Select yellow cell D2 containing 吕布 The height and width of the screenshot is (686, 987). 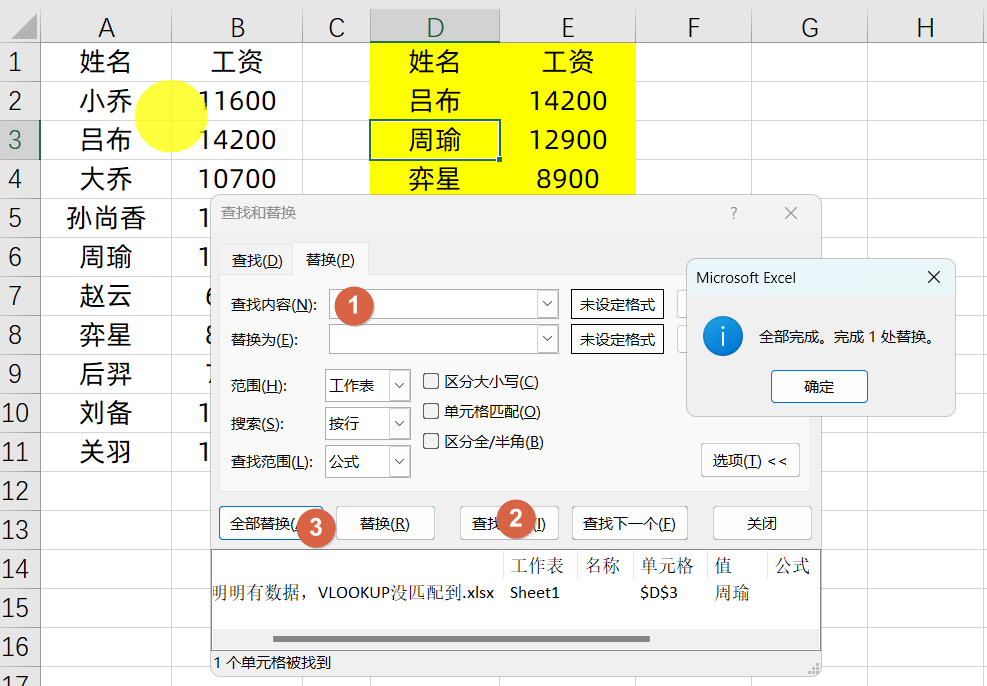tap(435, 101)
